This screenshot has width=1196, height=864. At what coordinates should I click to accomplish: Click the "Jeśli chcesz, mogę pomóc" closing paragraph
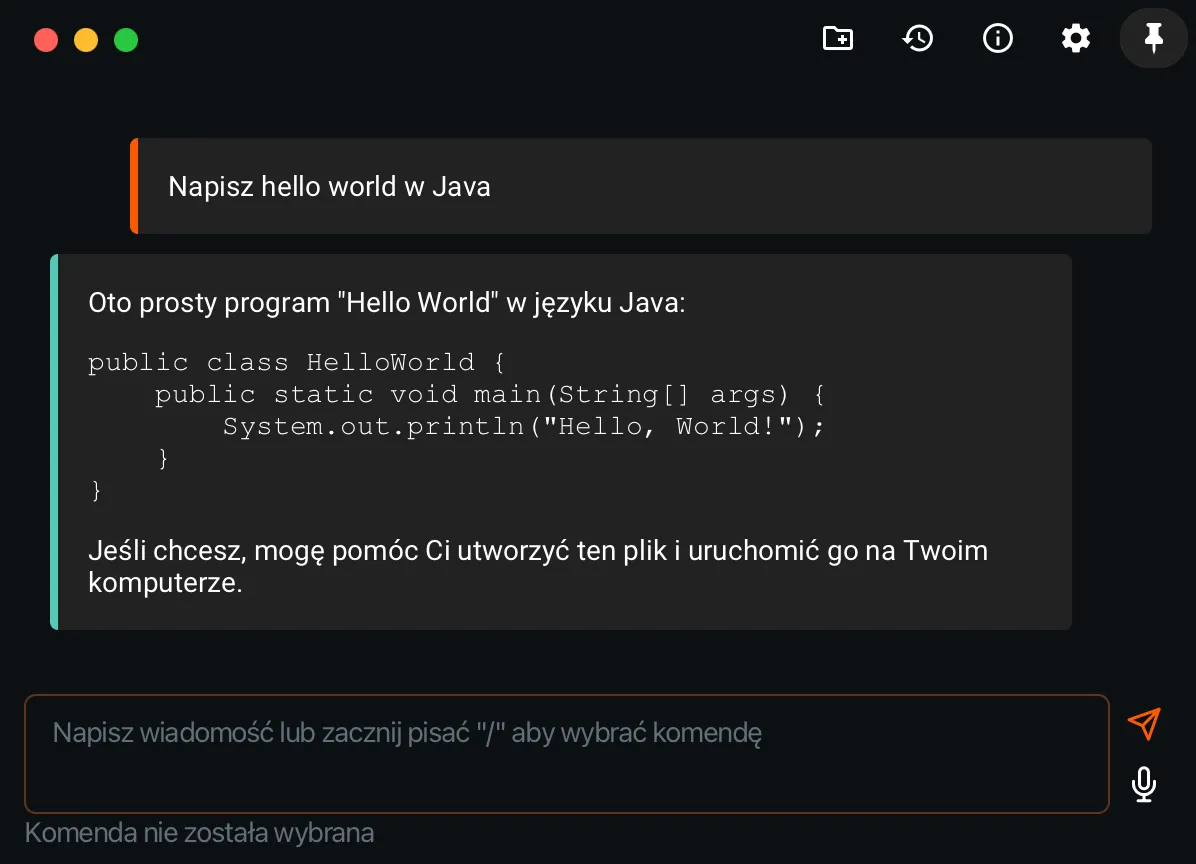(x=537, y=566)
